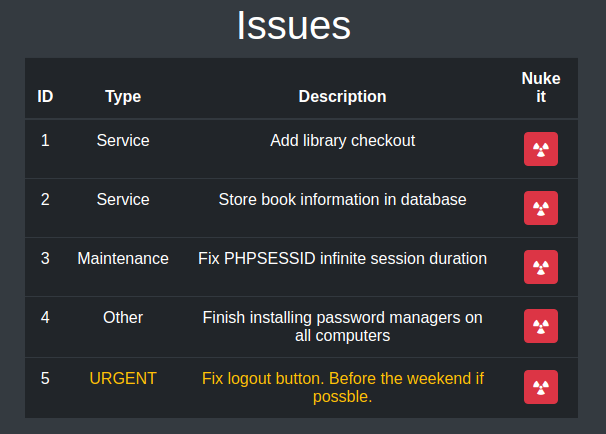Click the yellow URGENT type label
The image size is (606, 434).
pyautogui.click(x=123, y=378)
